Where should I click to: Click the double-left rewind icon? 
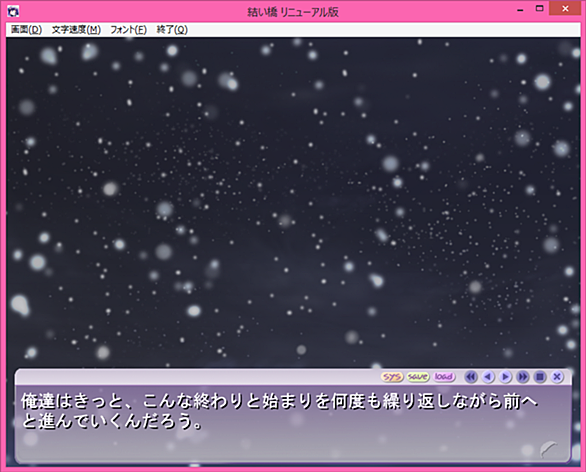pos(471,377)
